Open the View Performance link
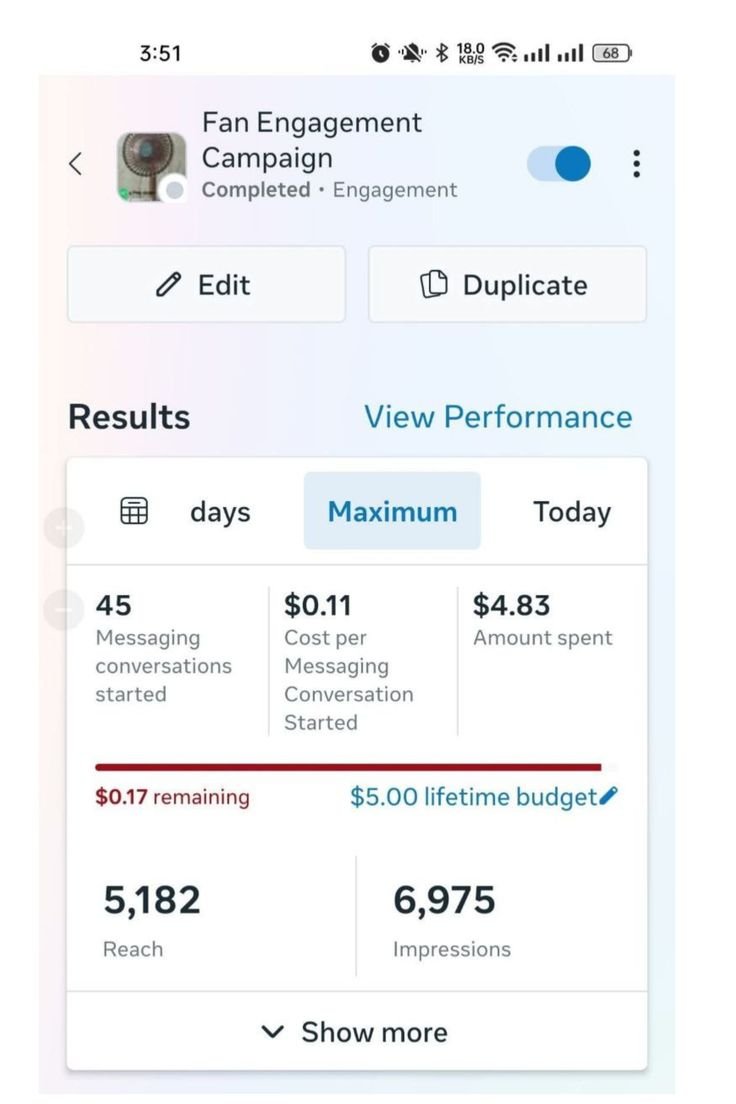The image size is (736, 1104). coord(497,417)
